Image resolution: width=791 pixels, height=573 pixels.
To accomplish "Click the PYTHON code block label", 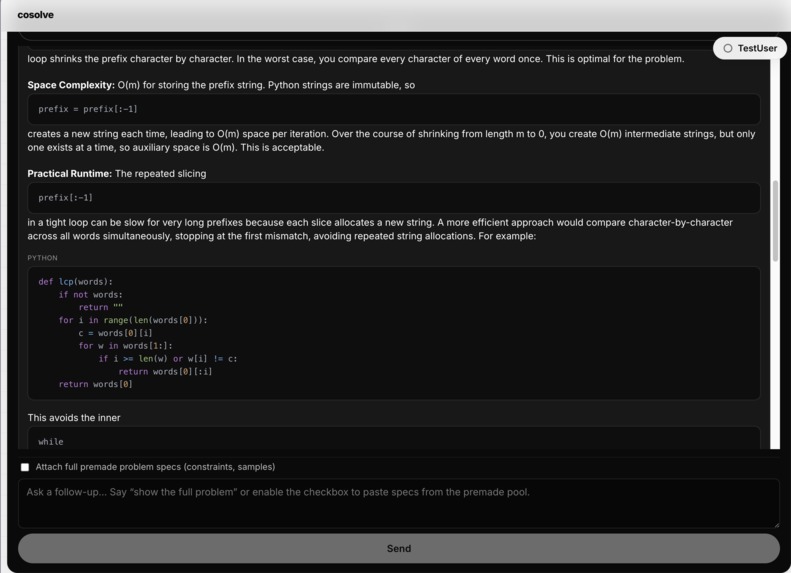I will (42, 258).
